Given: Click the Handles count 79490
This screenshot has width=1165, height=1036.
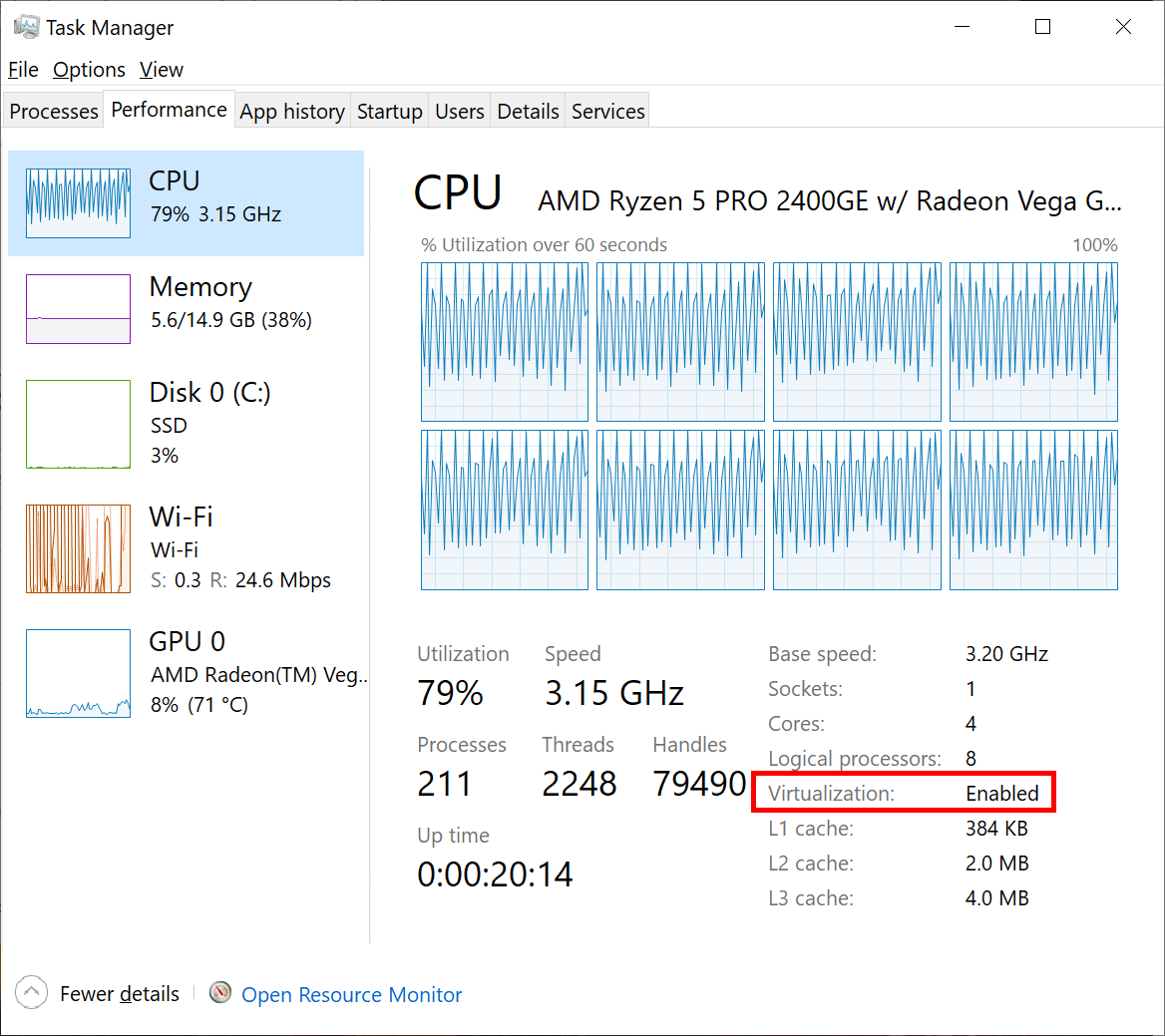Looking at the screenshot, I should [699, 784].
